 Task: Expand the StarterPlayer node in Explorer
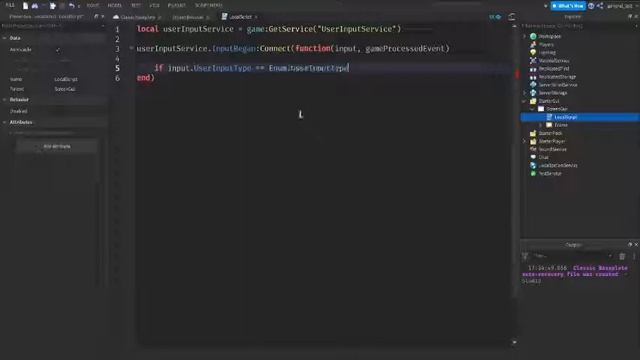pos(525,141)
